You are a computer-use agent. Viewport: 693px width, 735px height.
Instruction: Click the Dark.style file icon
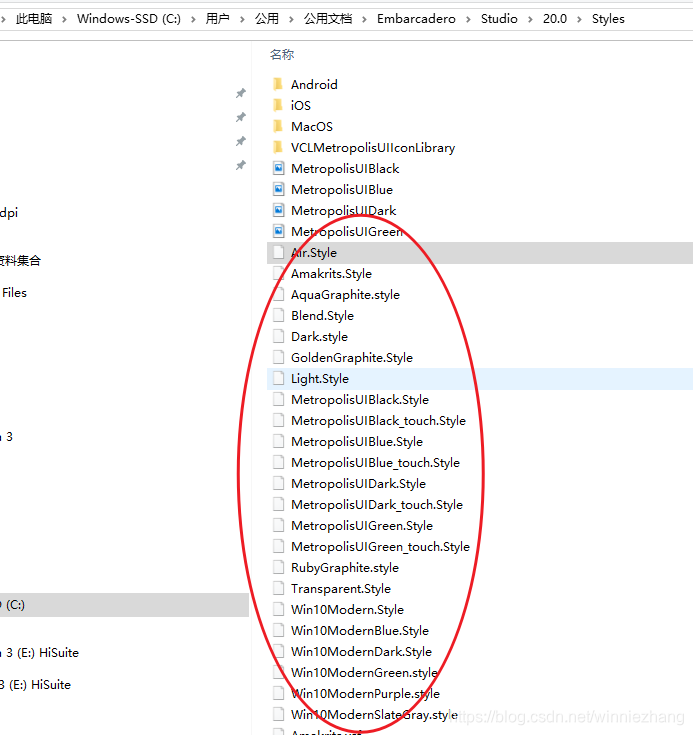tap(279, 337)
